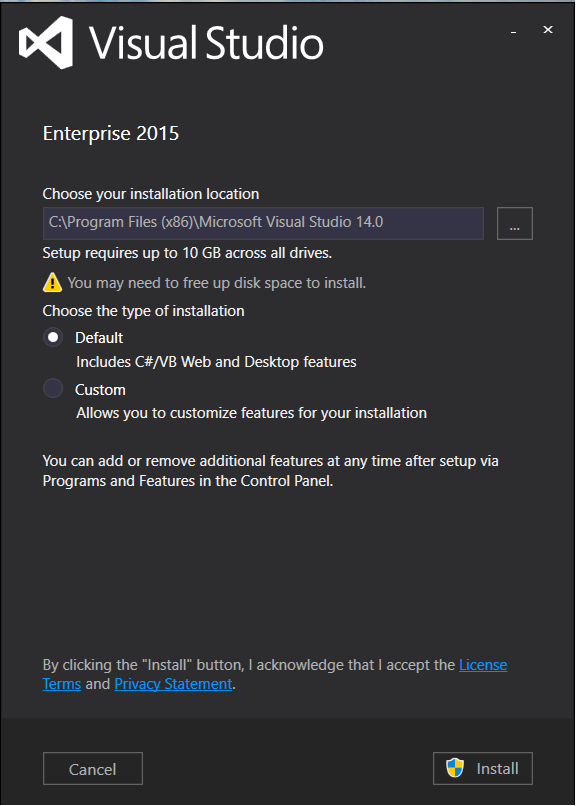This screenshot has width=576, height=806.
Task: Click the yellow disk space warning icon
Action: [x=52, y=282]
